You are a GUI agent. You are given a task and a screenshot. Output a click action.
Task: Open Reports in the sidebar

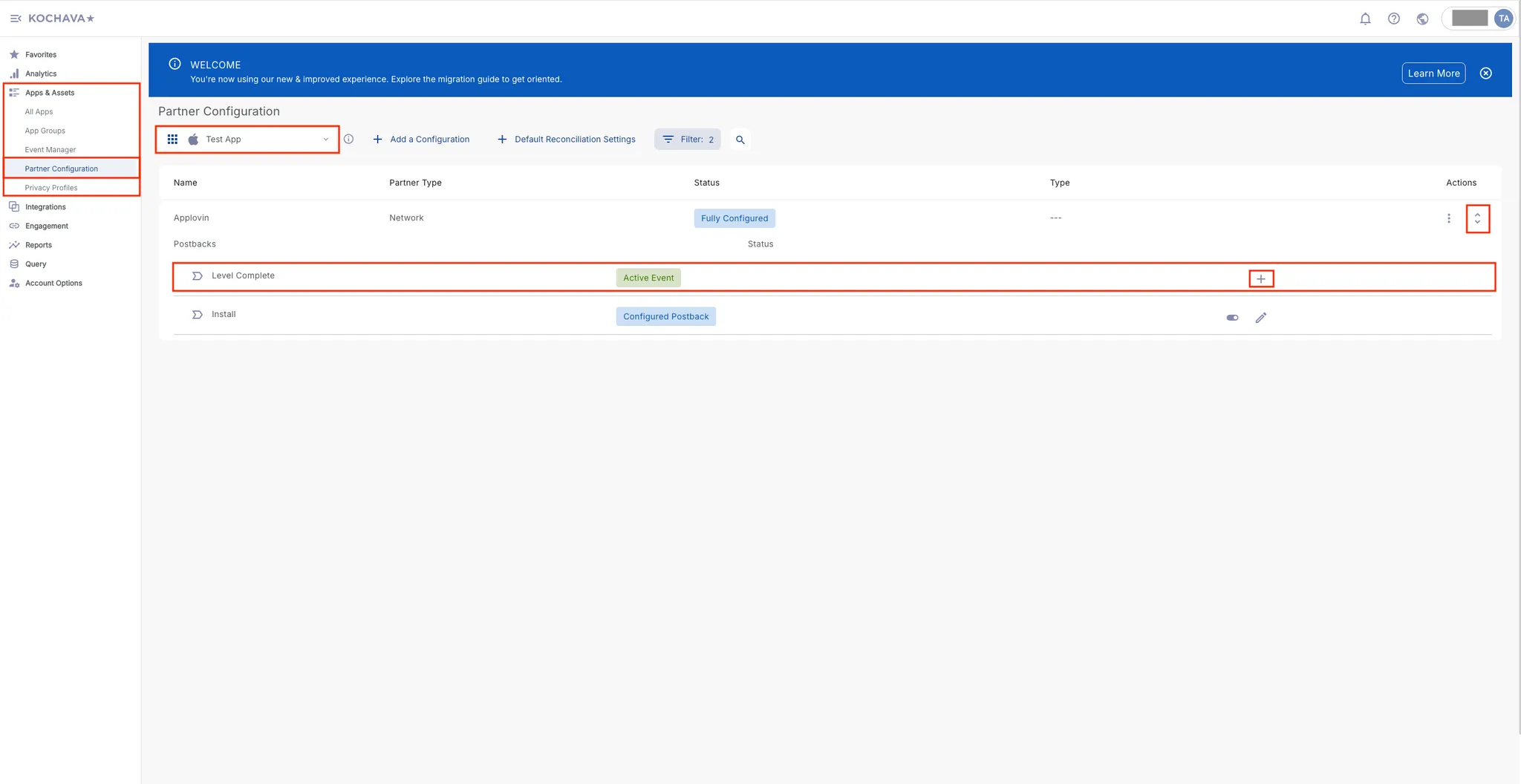[39, 245]
